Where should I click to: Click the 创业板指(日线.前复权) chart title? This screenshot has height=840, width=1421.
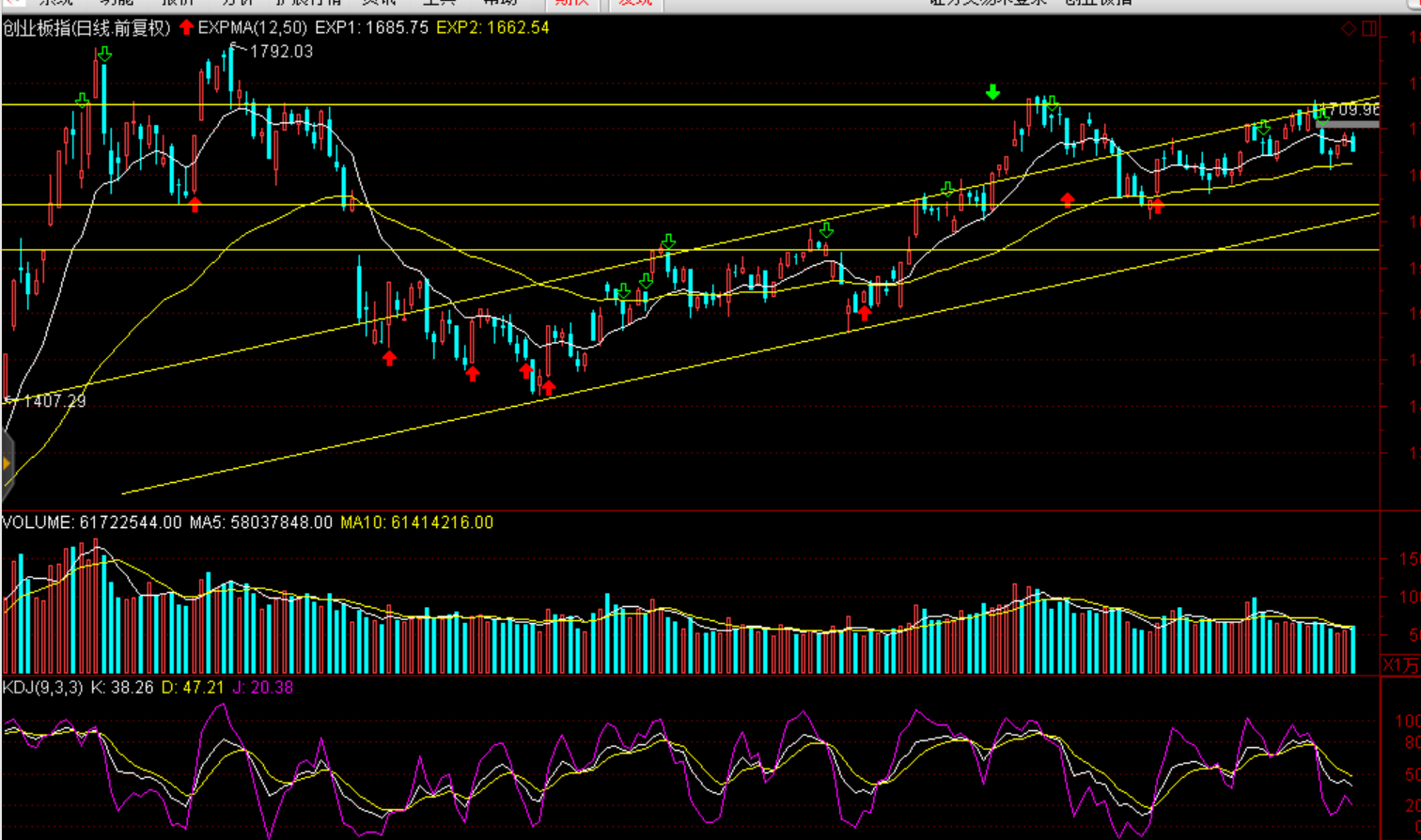click(87, 28)
